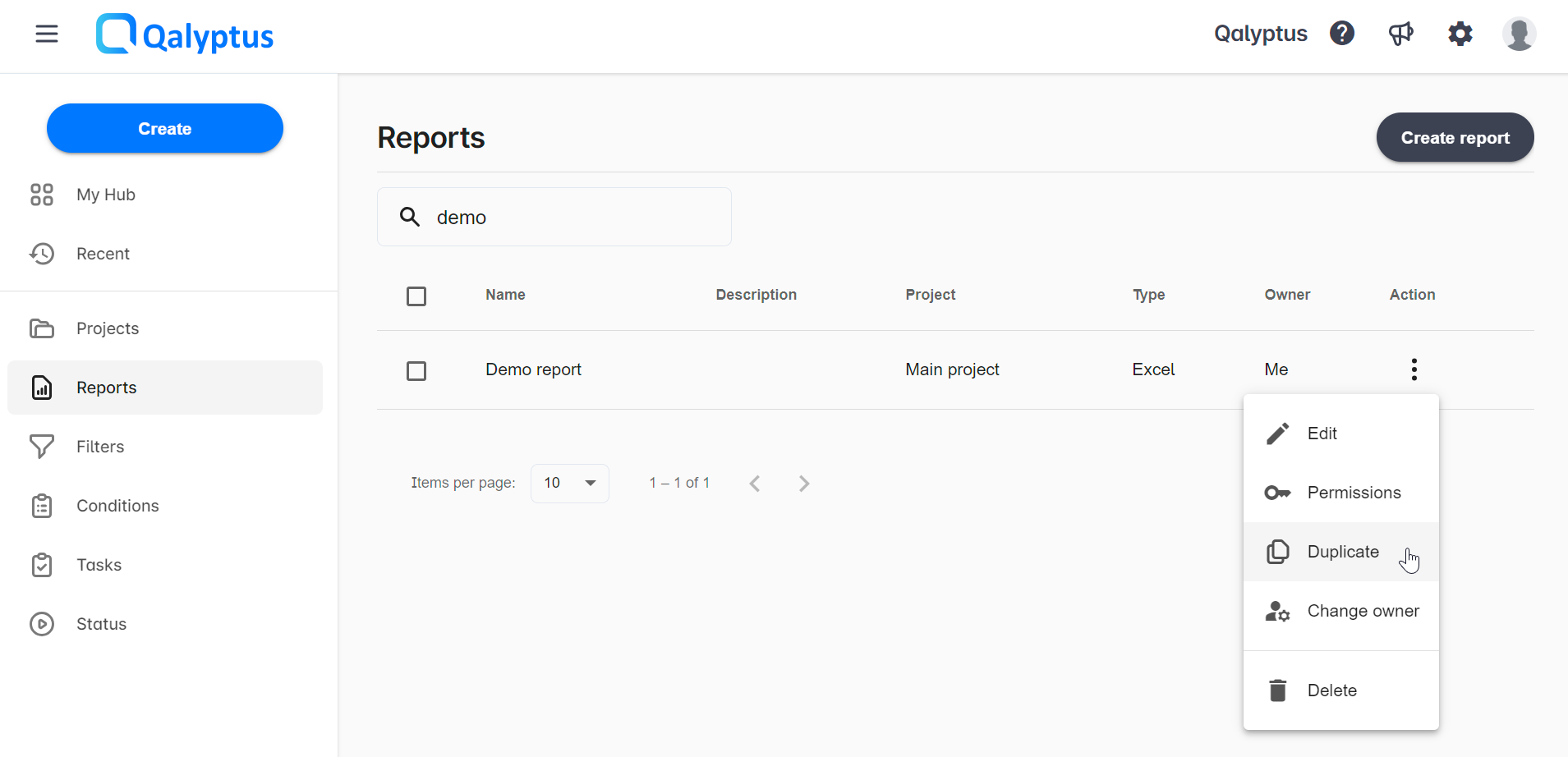
Task: Open the My Hub sidebar section
Action: point(105,195)
